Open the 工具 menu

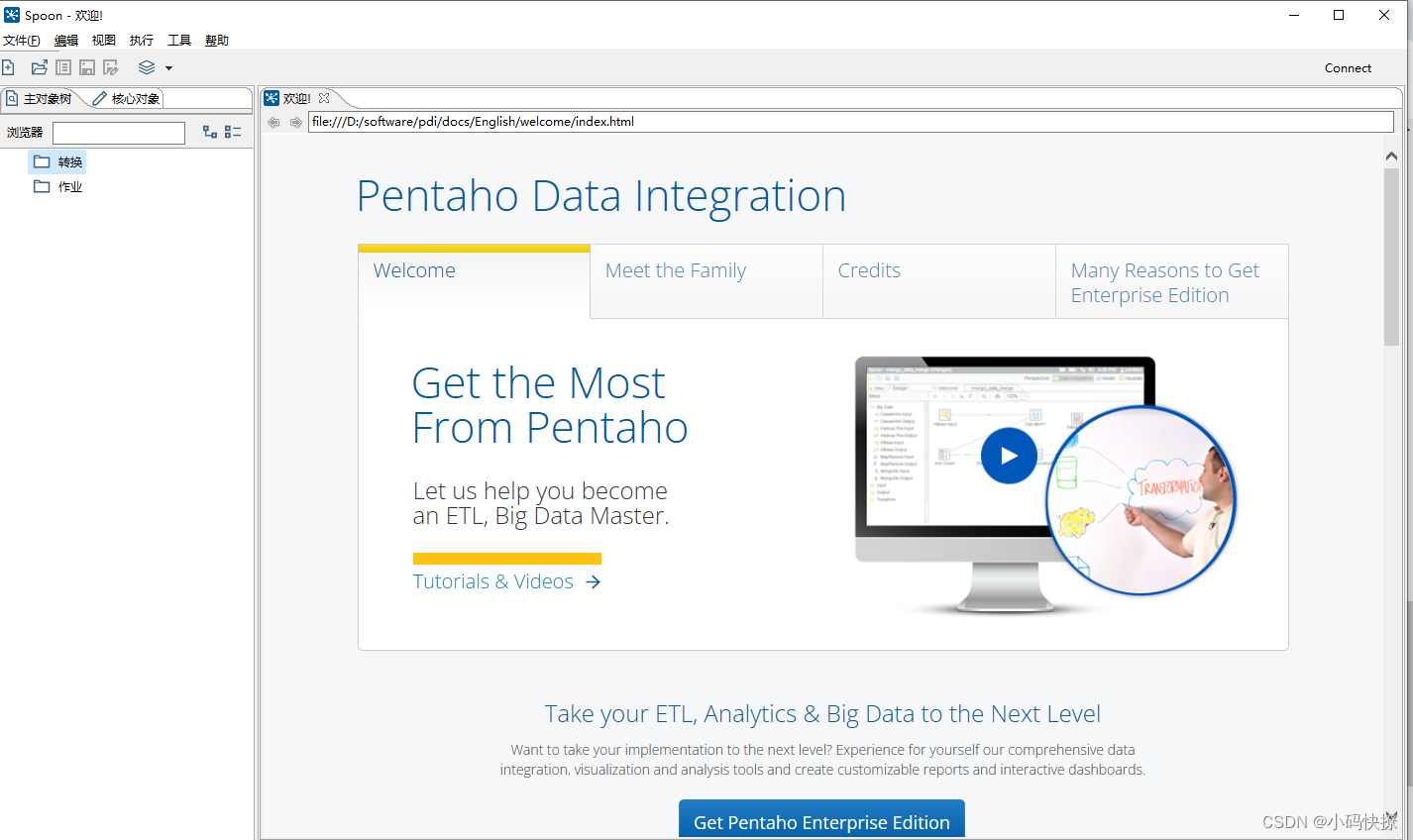pos(179,41)
